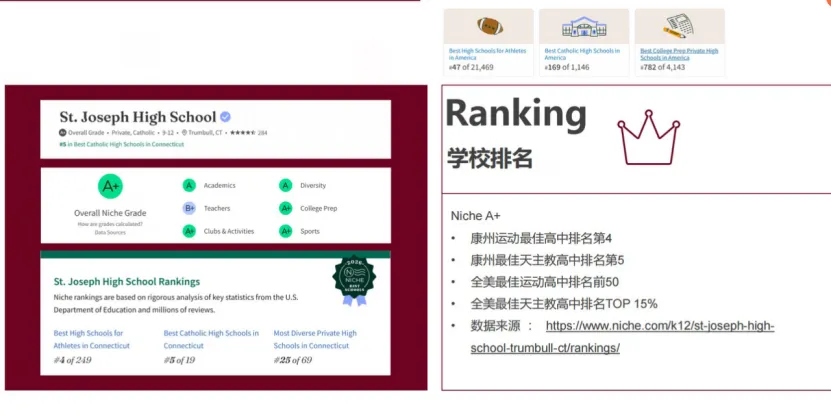Open Best Catholic High Schools in Connecticut link

click(211, 339)
